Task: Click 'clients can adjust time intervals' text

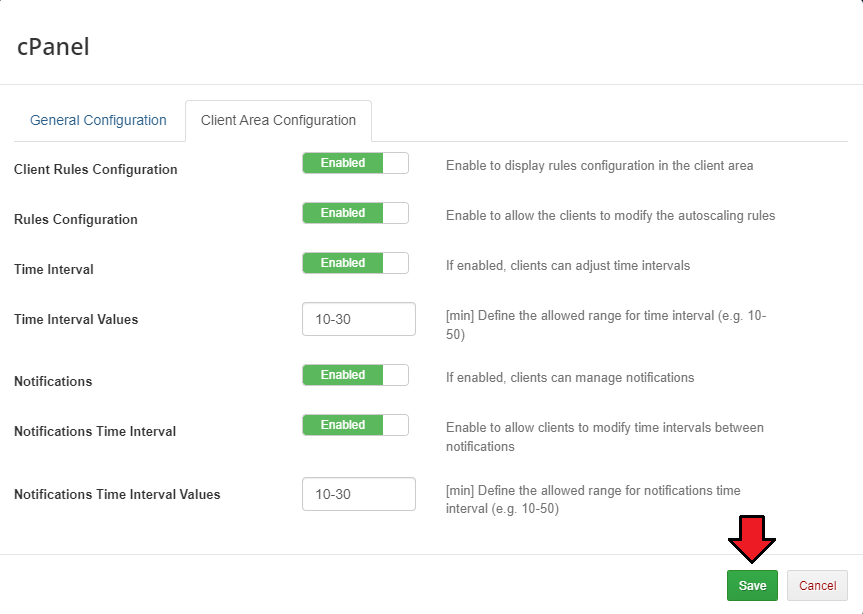Action: click(568, 266)
